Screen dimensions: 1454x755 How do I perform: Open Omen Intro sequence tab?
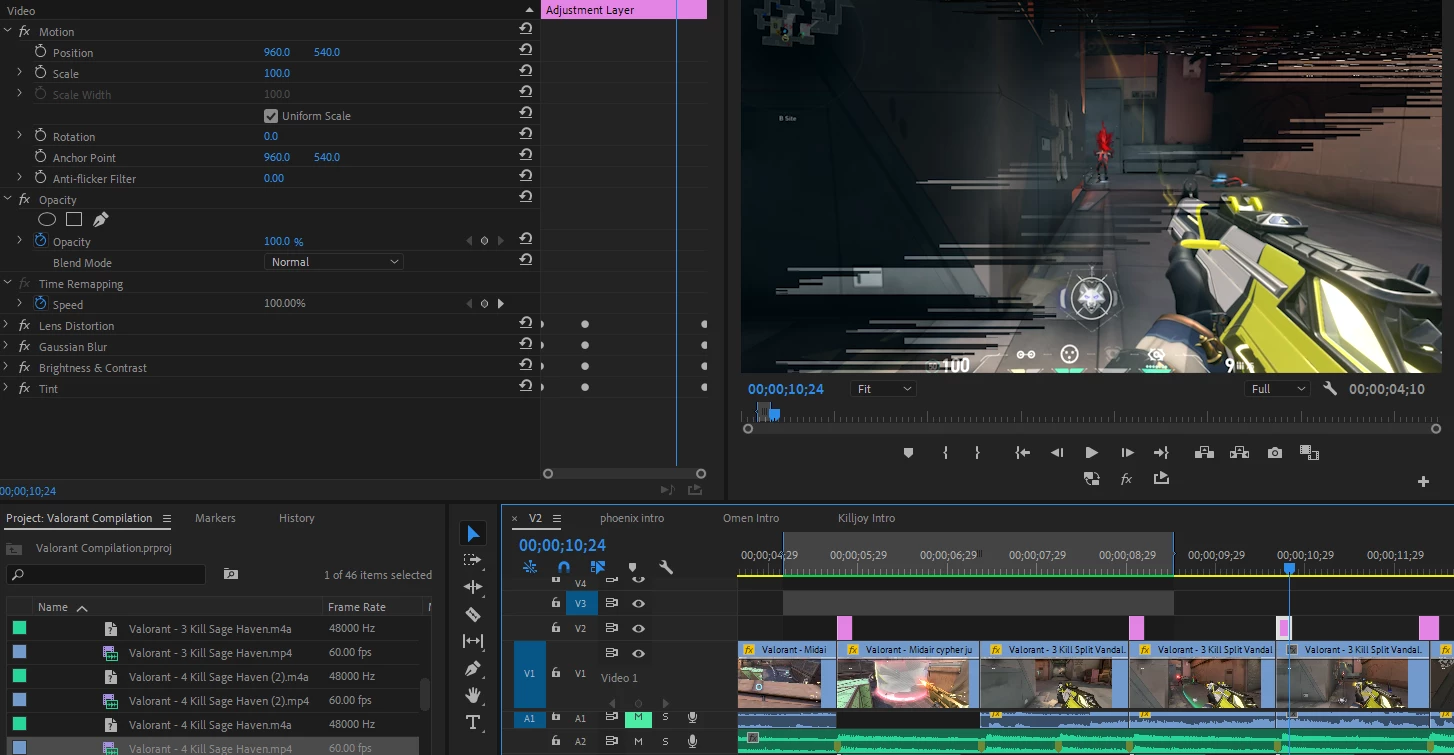(x=751, y=518)
